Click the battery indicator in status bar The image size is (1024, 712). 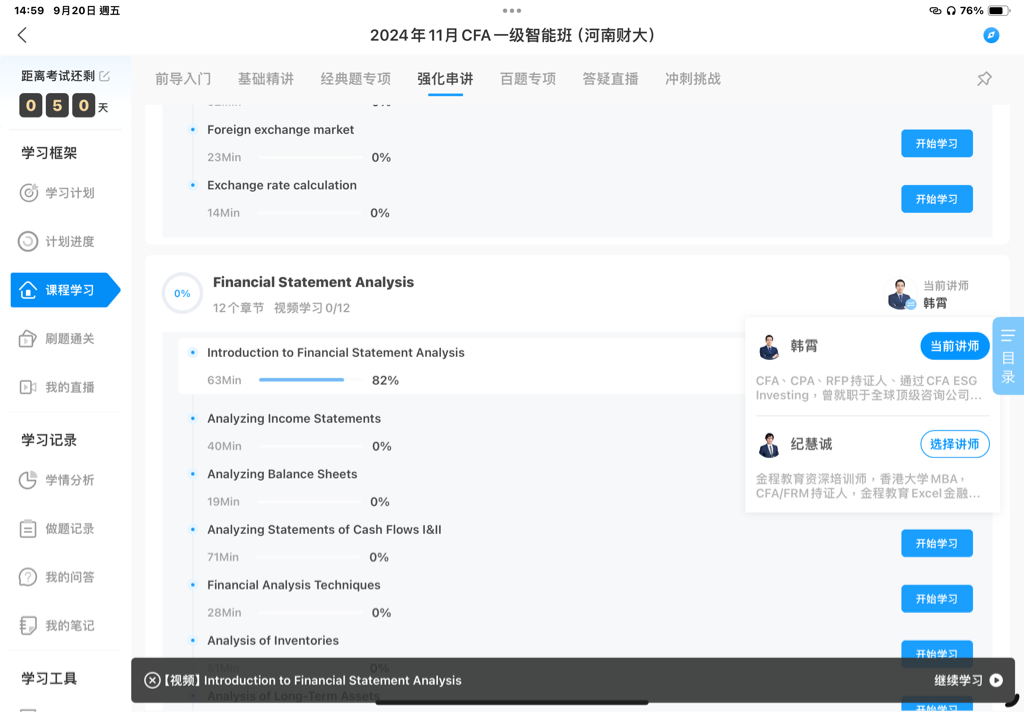coord(999,10)
